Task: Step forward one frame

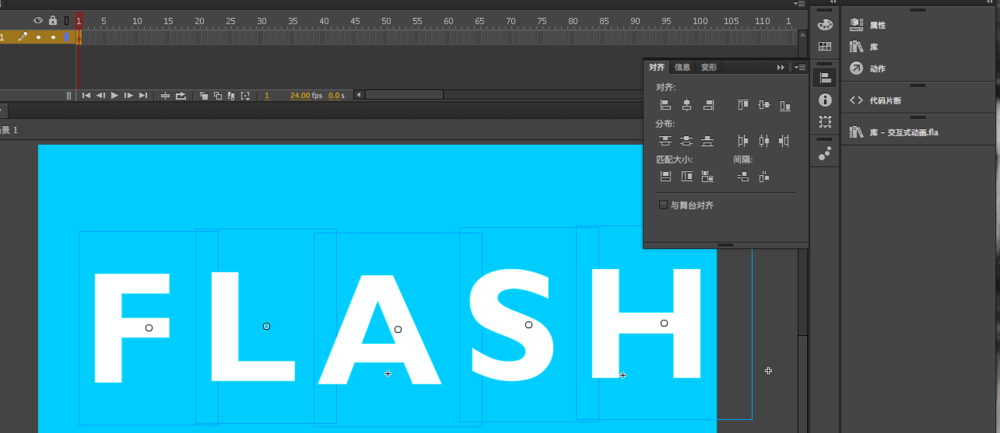Action: coord(129,96)
